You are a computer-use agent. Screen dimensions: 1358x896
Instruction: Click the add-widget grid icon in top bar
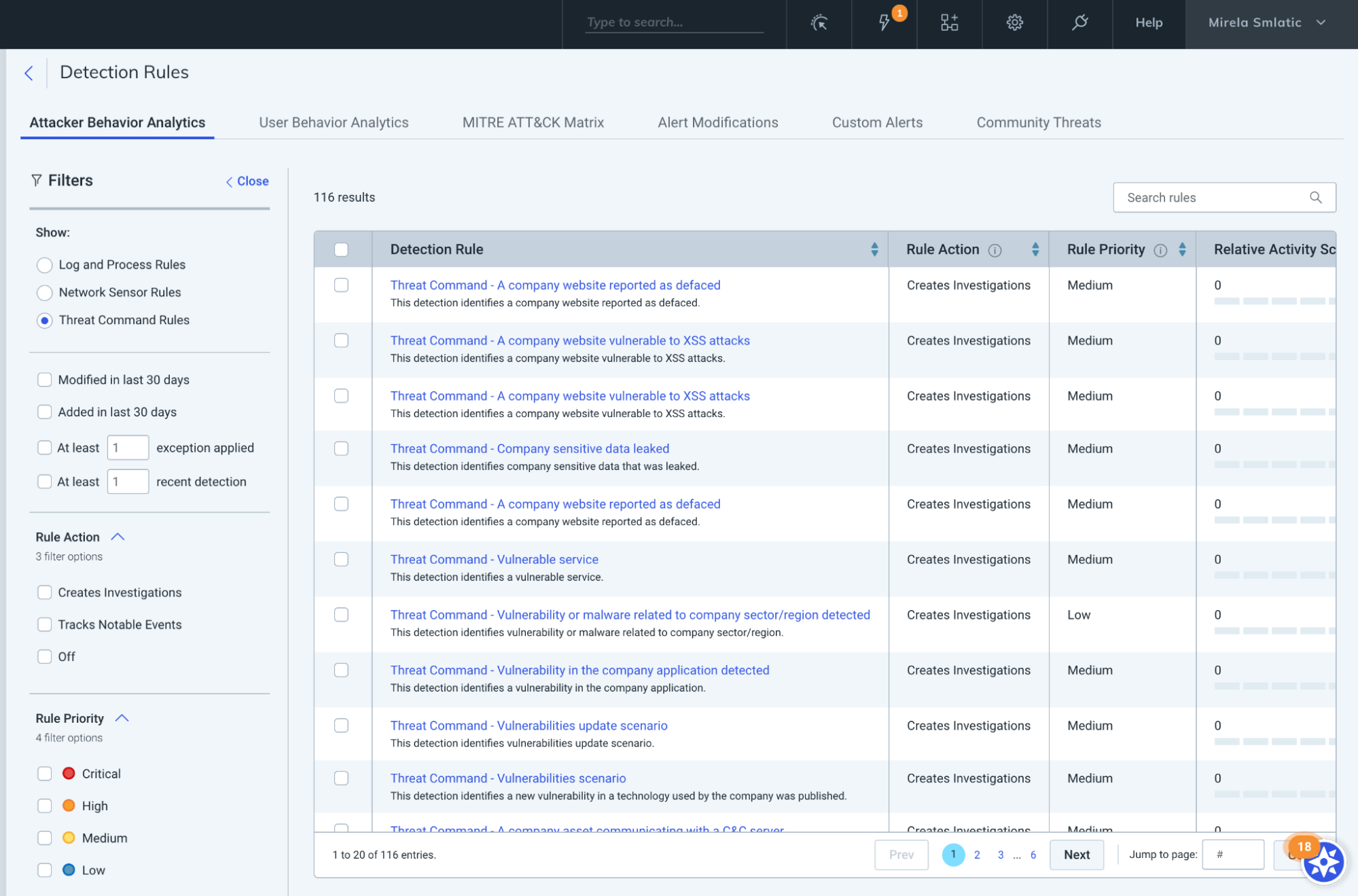949,23
